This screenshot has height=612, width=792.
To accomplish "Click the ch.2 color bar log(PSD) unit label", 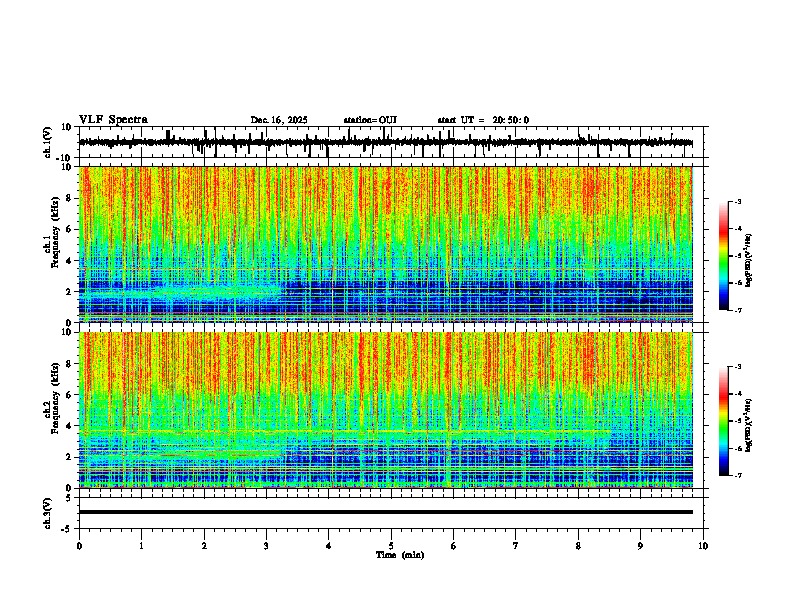I will coord(749,425).
